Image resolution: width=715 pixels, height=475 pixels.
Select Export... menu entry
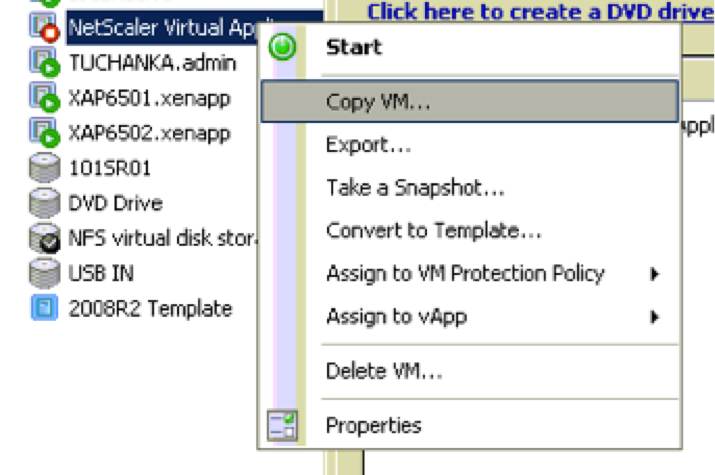(368, 145)
